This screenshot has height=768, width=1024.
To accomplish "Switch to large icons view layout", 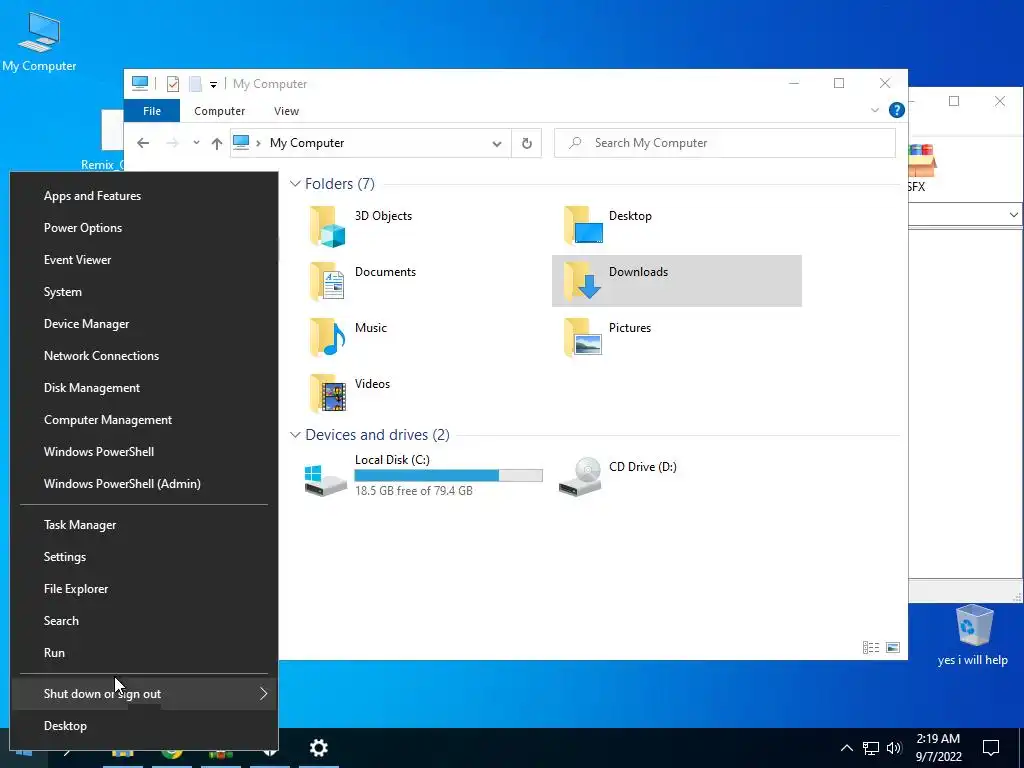I will 893,647.
